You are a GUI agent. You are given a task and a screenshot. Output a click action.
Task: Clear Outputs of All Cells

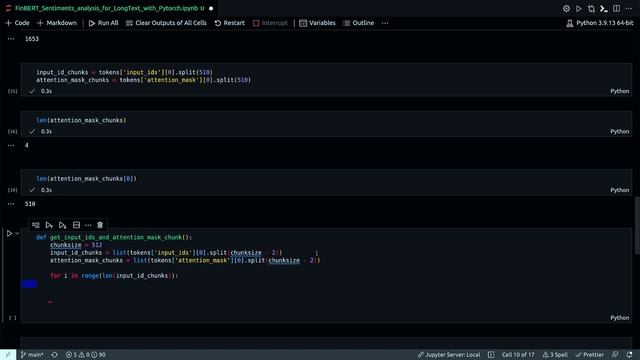click(x=166, y=23)
